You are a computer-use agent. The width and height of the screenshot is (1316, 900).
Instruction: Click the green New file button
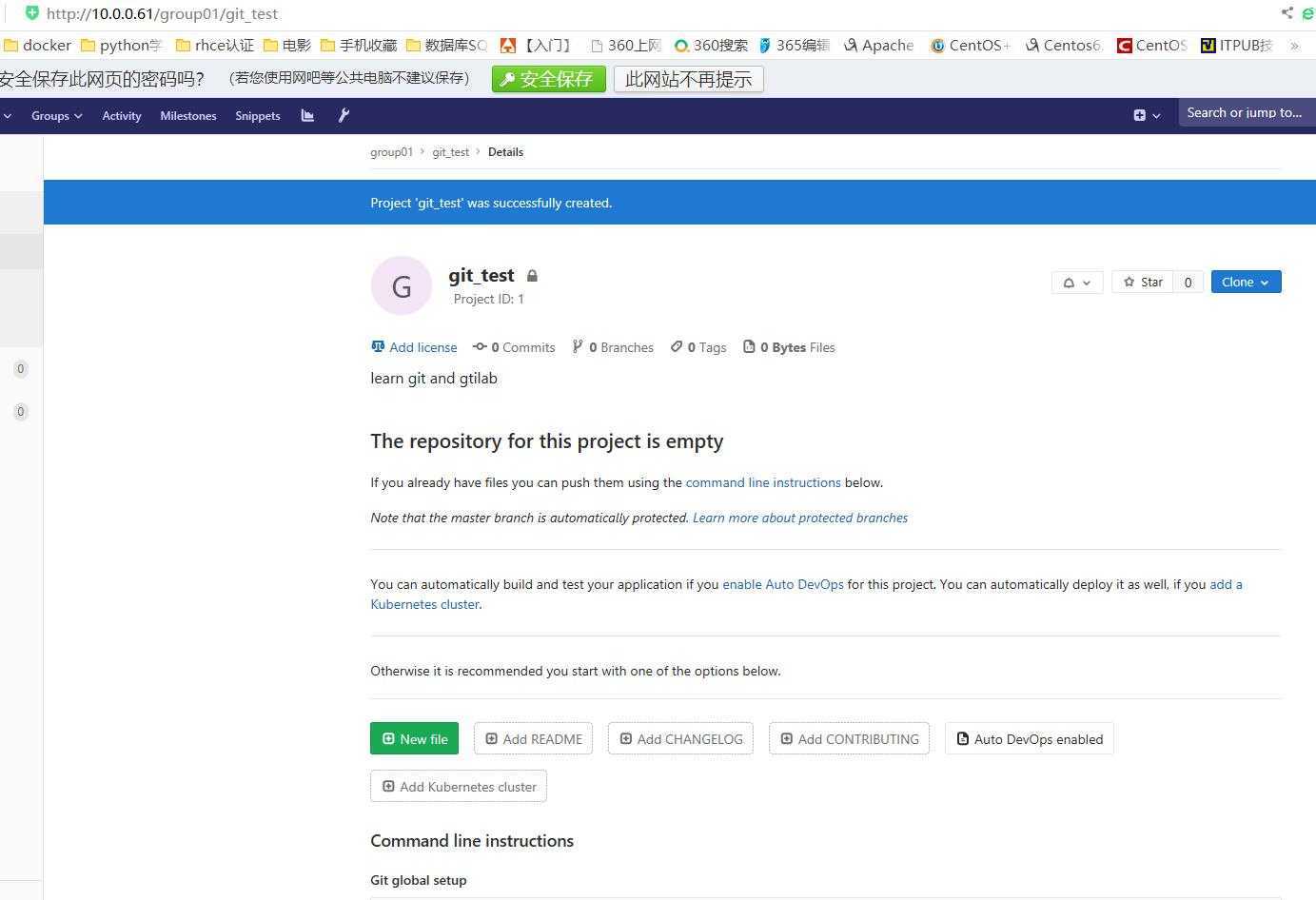tap(415, 738)
